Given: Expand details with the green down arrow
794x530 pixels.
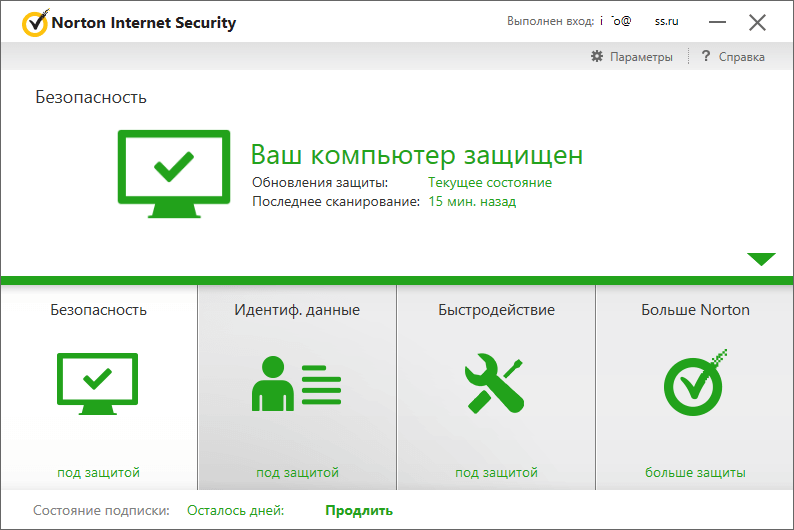Looking at the screenshot, I should click(x=761, y=259).
